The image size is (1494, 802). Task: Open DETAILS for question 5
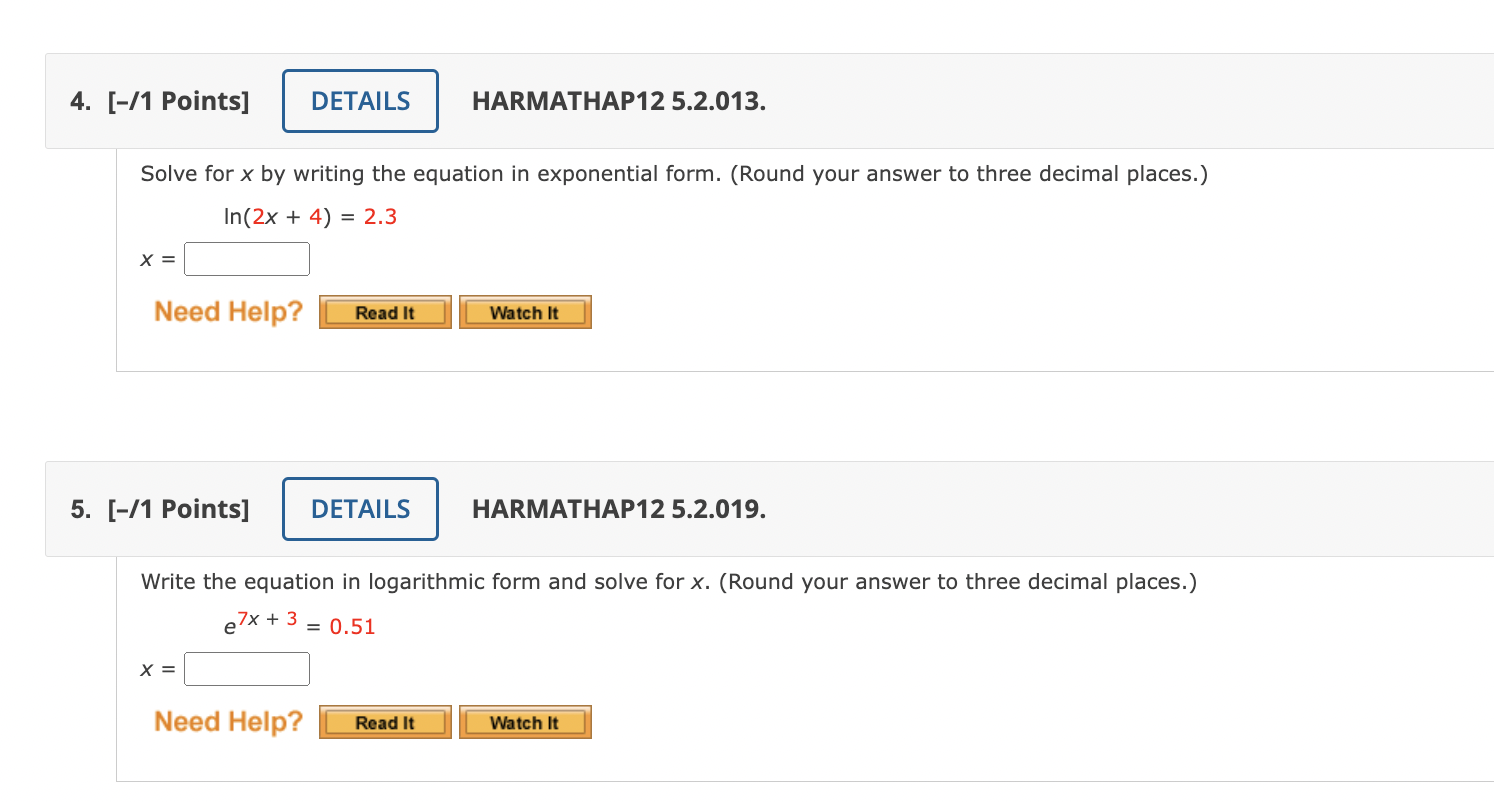point(359,509)
